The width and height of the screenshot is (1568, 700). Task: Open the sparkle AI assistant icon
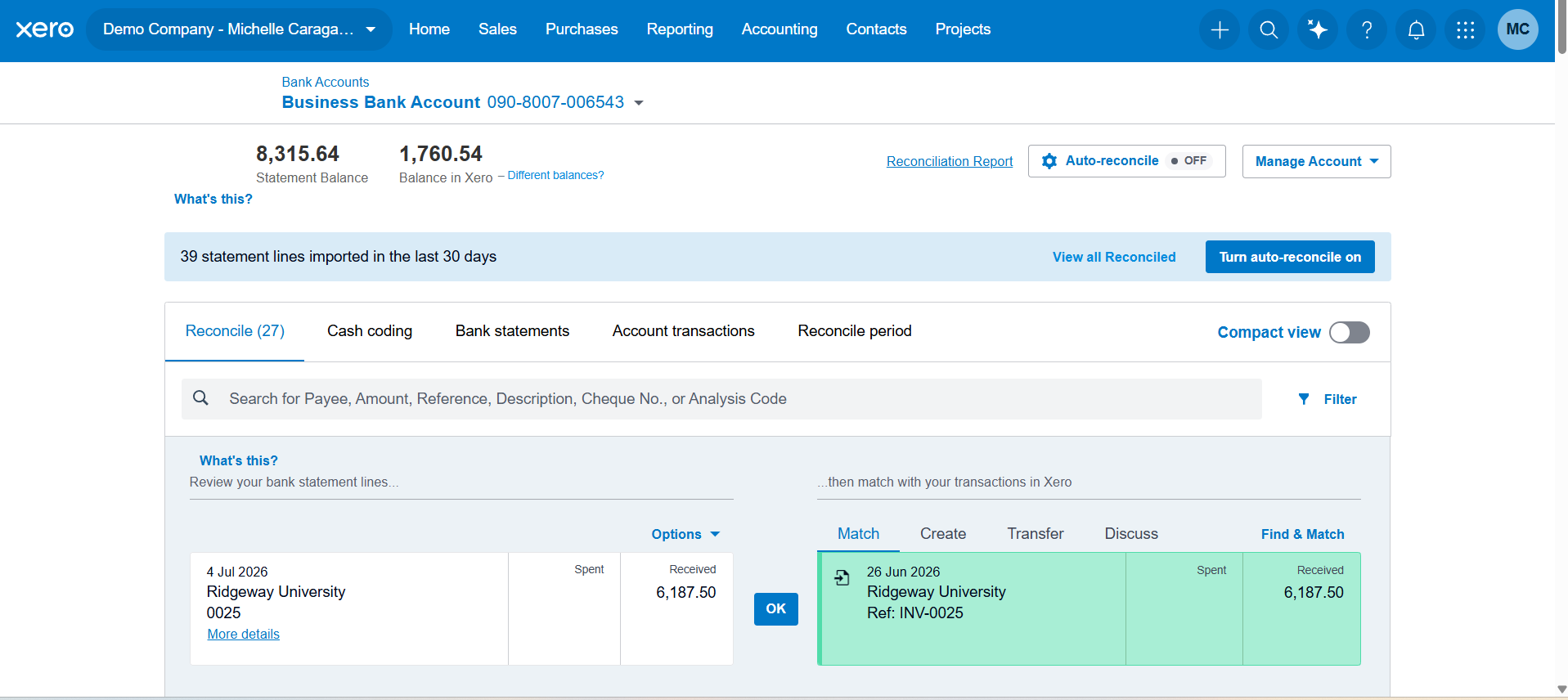tap(1318, 30)
